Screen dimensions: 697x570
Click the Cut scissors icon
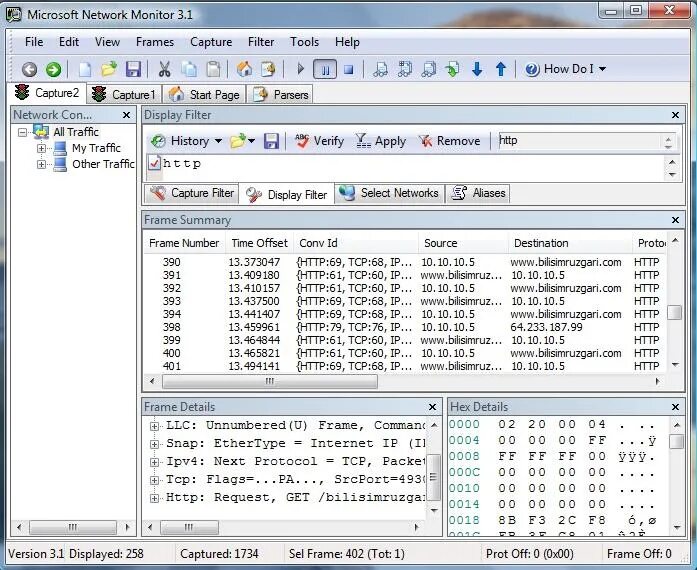point(164,69)
